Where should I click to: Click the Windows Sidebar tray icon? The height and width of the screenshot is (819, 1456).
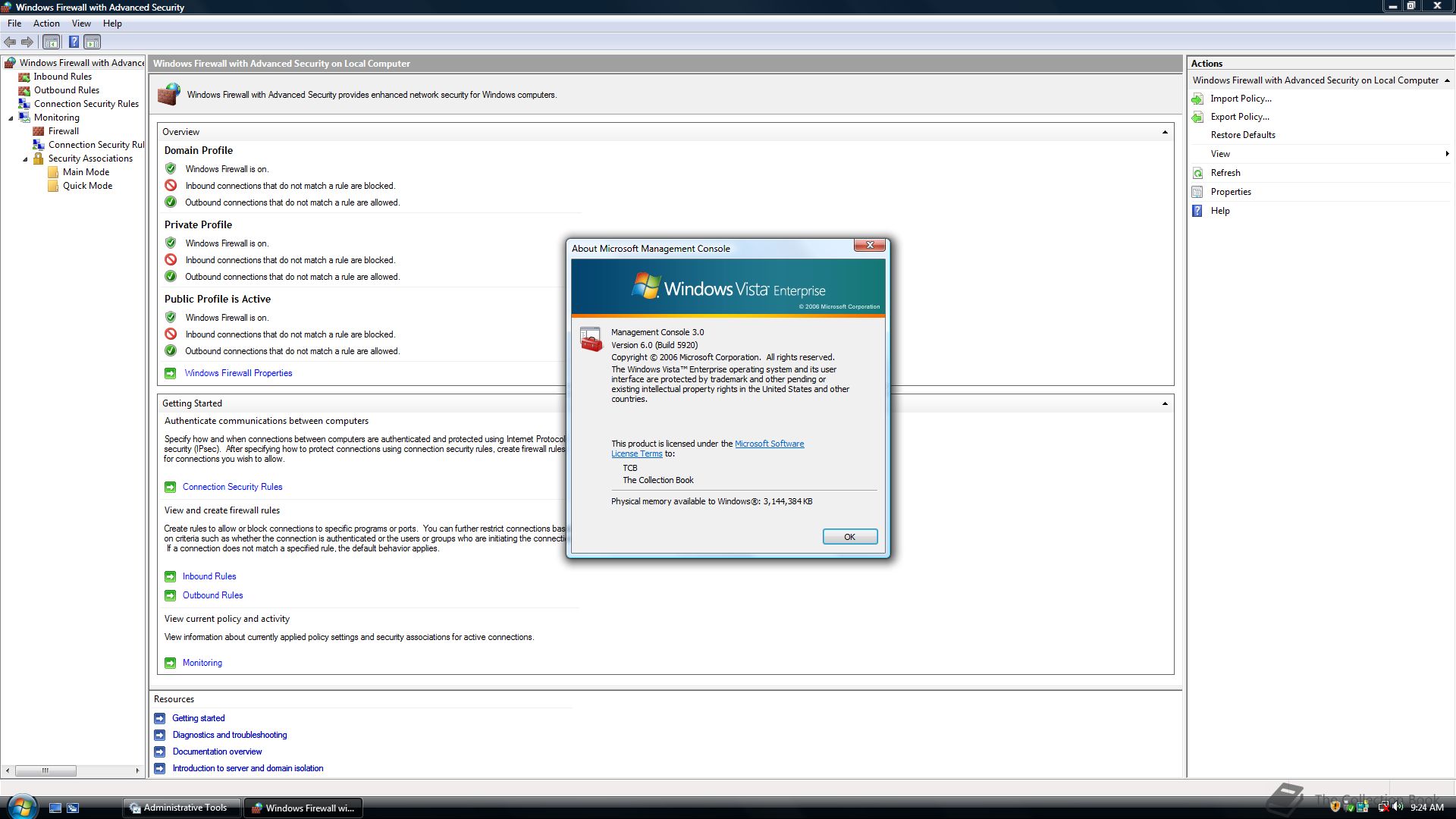(1363, 807)
